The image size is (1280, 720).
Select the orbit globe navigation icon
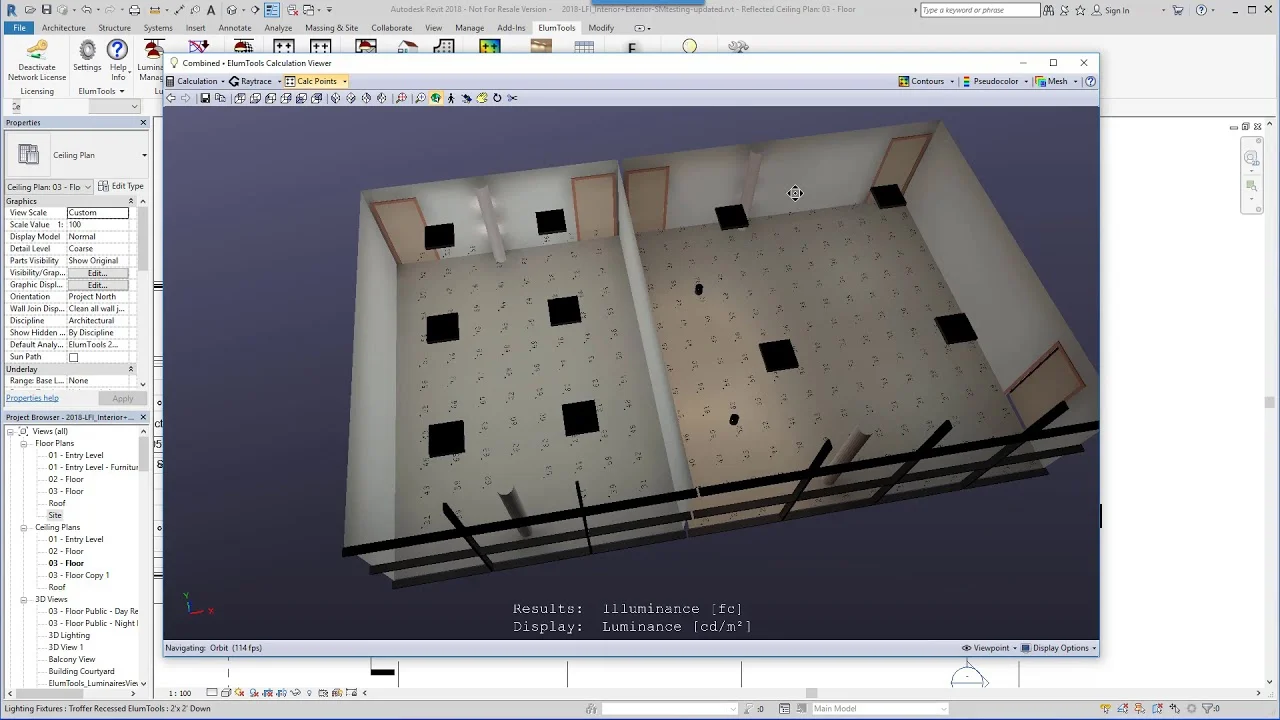(x=435, y=98)
